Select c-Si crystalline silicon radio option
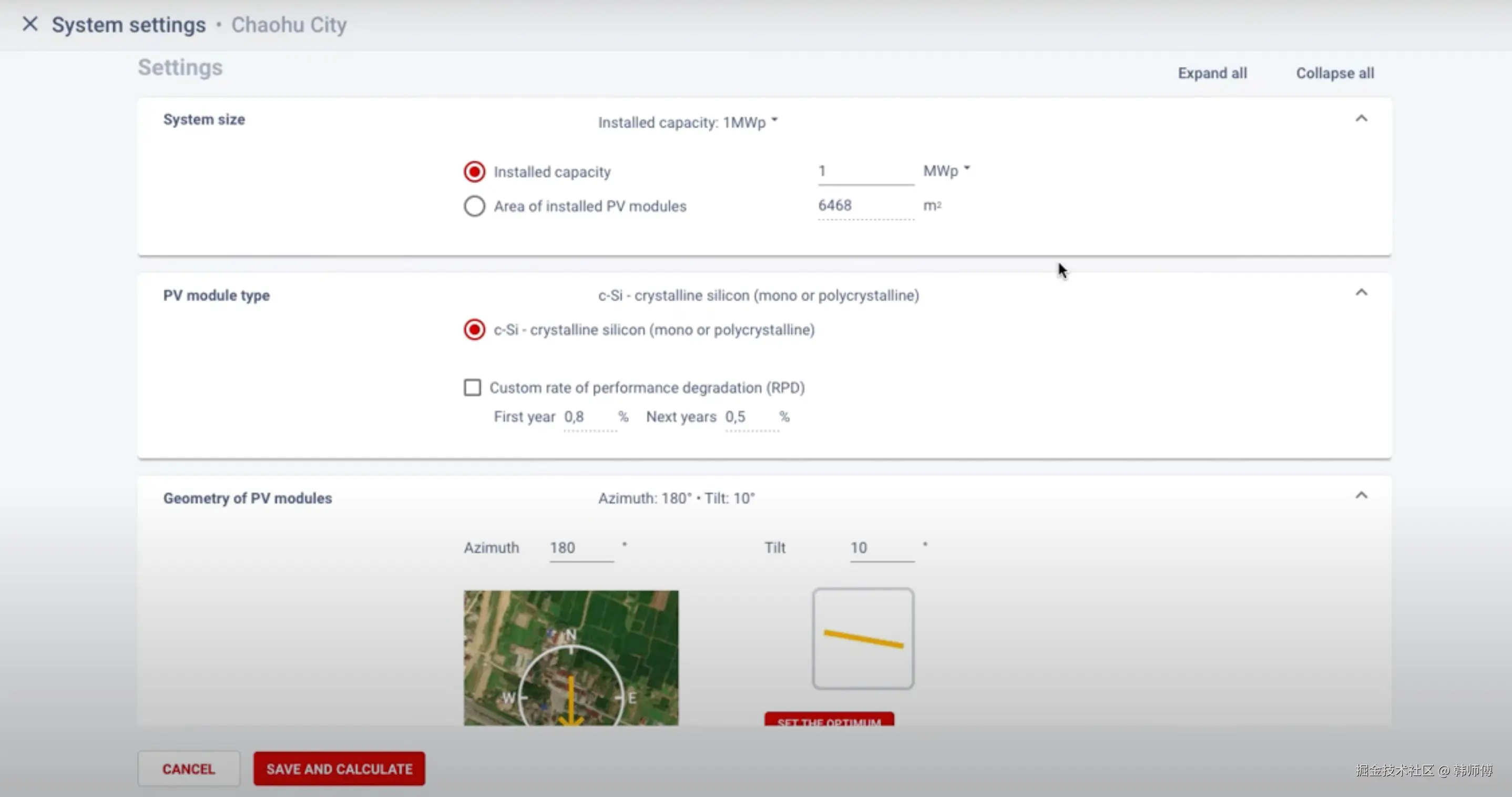1512x797 pixels. (474, 330)
